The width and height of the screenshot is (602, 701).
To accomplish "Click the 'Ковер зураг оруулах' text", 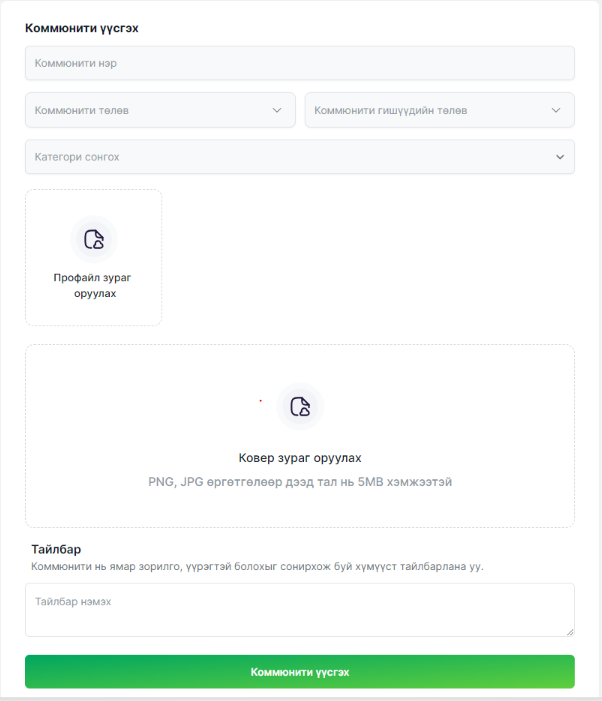I will pos(300,458).
